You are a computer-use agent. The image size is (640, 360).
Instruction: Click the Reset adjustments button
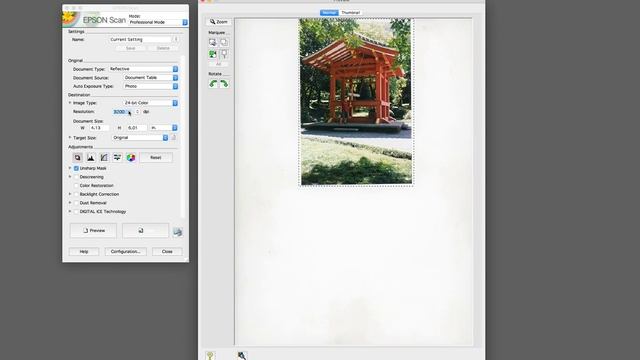click(156, 158)
